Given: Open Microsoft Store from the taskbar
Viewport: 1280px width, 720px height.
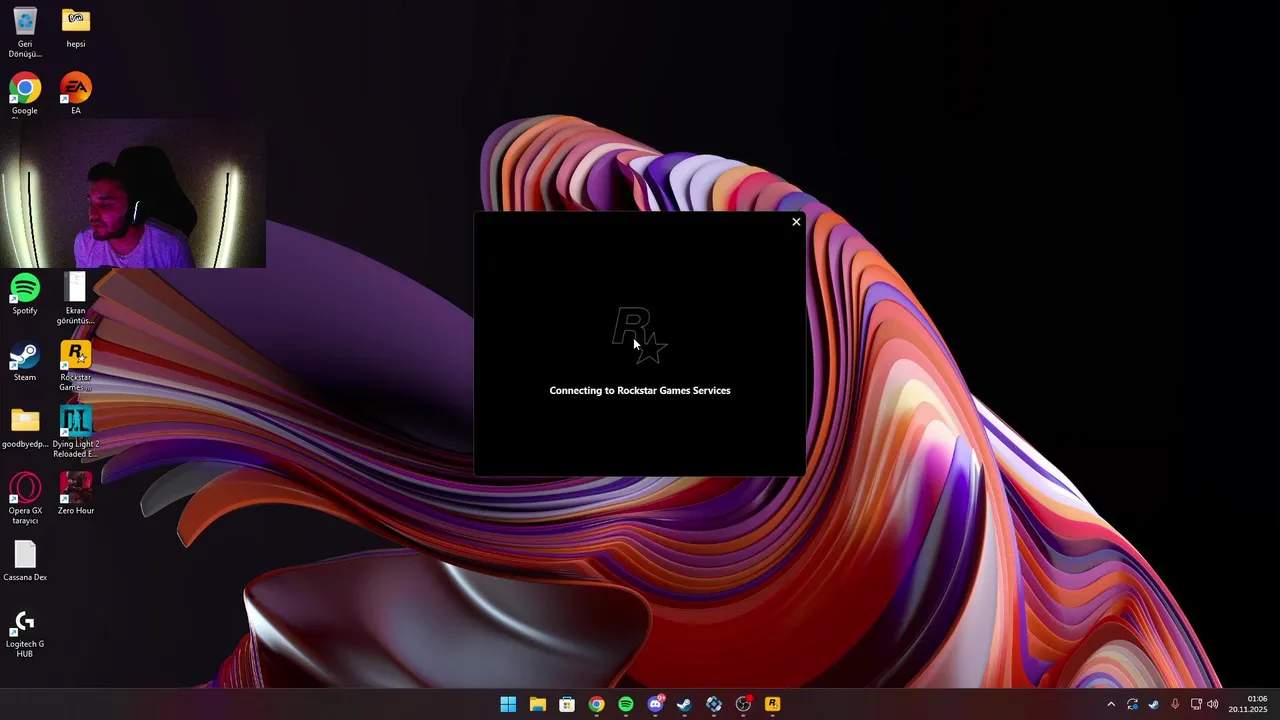Looking at the screenshot, I should (x=567, y=704).
